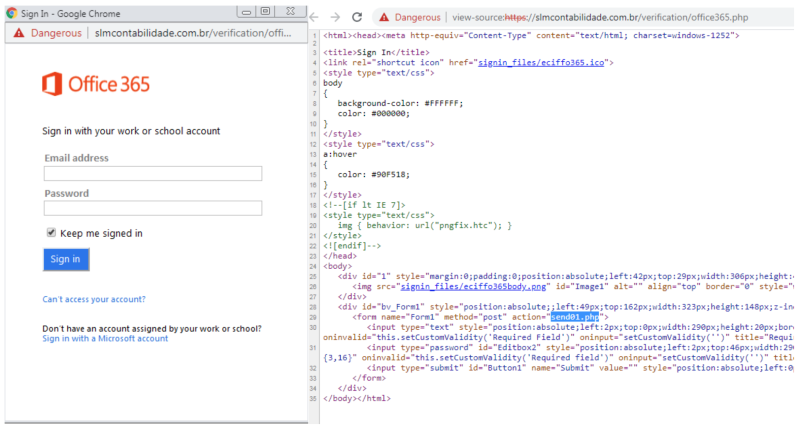Click the input type="submit" Button1 source line

(580, 368)
